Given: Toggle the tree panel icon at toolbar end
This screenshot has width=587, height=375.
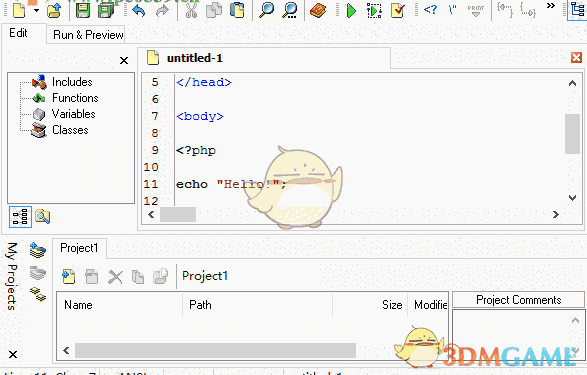Looking at the screenshot, I should point(578,10).
